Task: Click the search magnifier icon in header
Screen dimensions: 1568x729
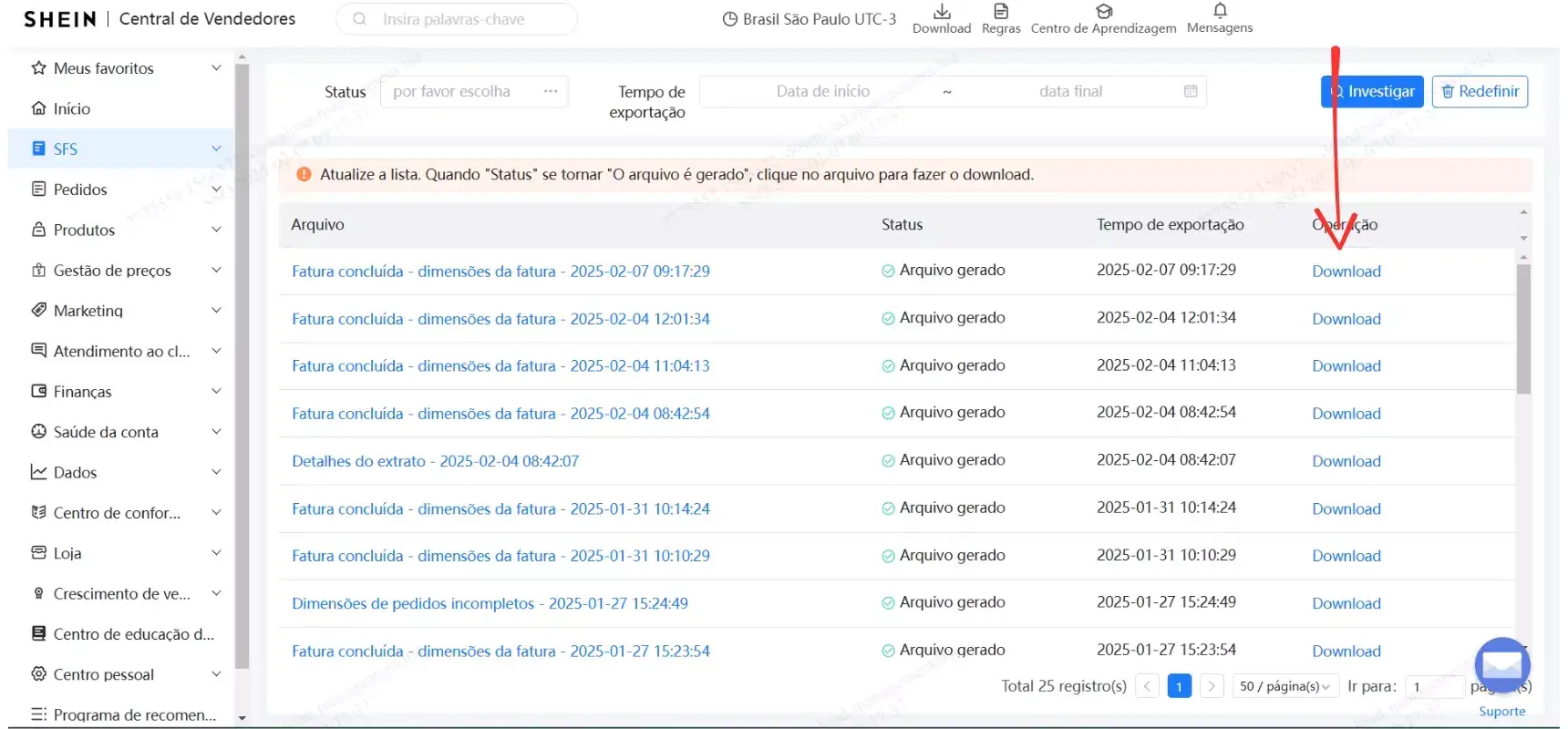Action: click(360, 19)
